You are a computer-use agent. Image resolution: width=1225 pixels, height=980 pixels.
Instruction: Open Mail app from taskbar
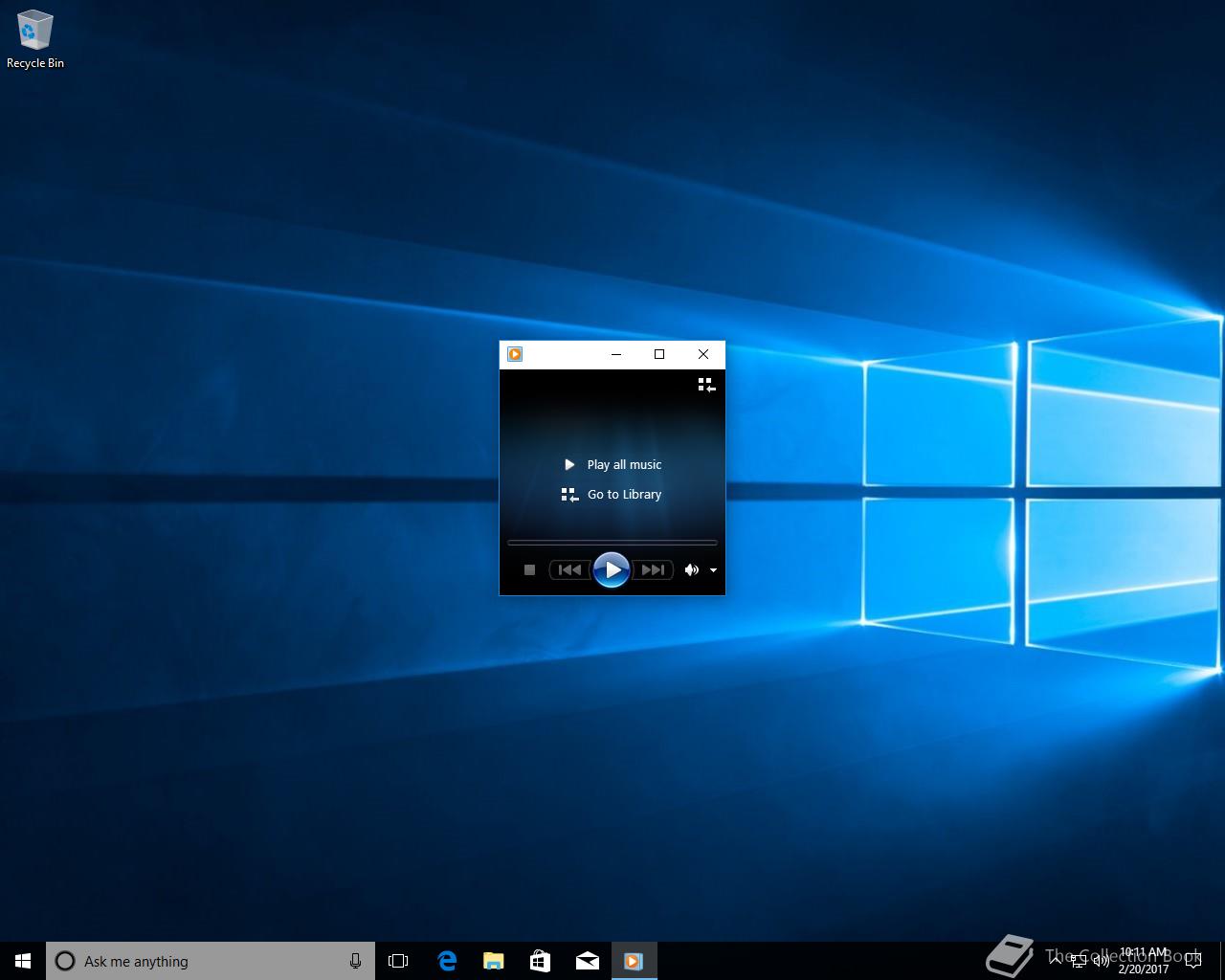click(x=587, y=961)
